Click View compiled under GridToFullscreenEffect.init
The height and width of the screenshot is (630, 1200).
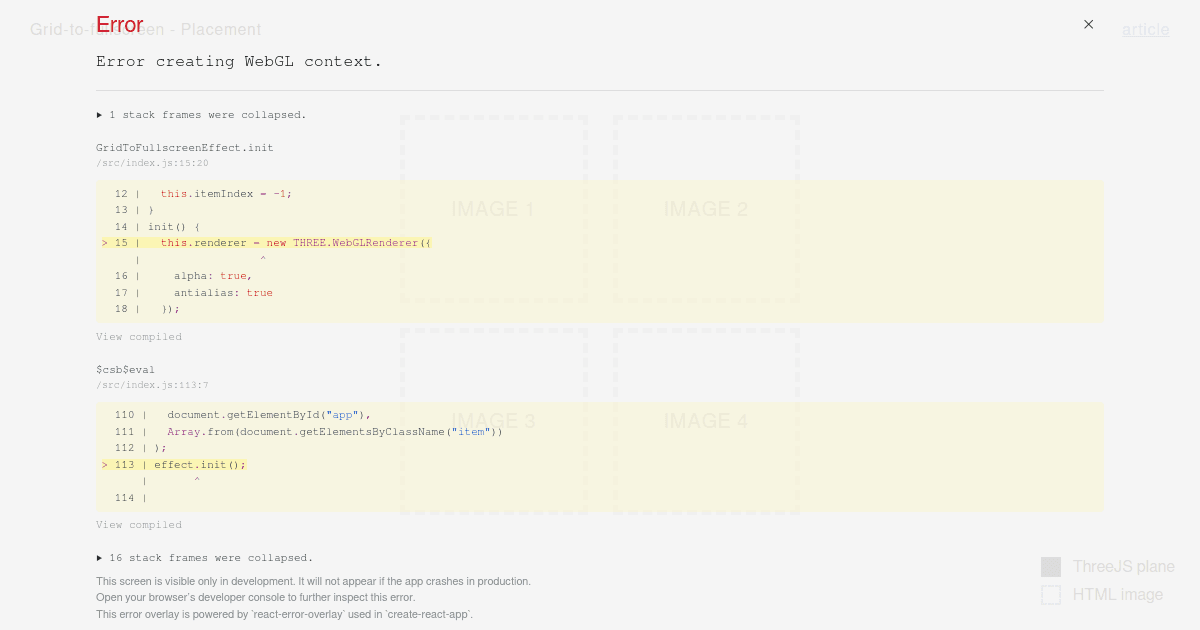coord(139,336)
